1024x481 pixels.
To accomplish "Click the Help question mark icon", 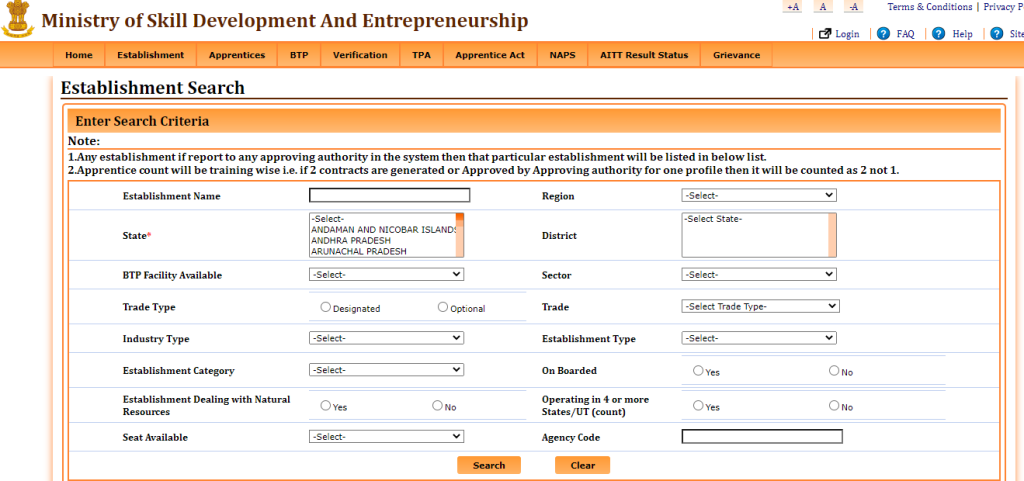I will tap(939, 33).
